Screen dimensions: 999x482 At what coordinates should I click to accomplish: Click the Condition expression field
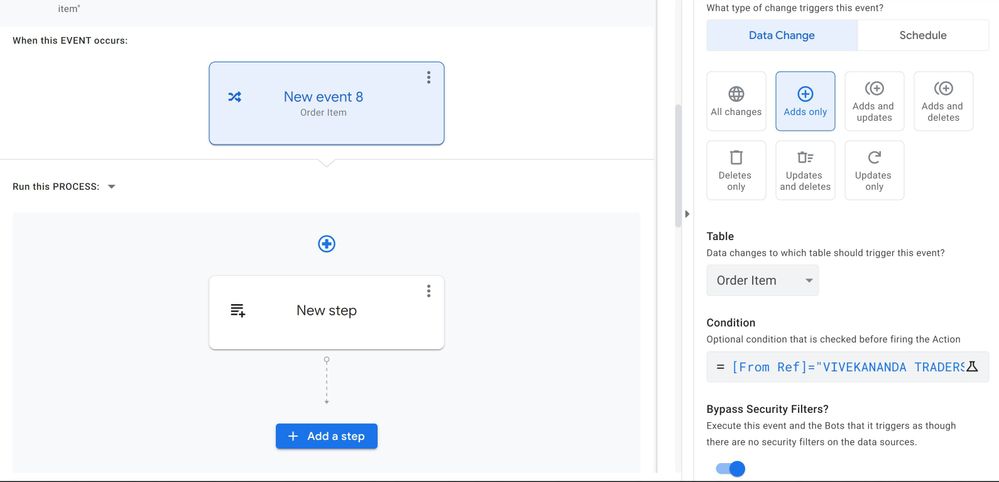[x=847, y=367]
